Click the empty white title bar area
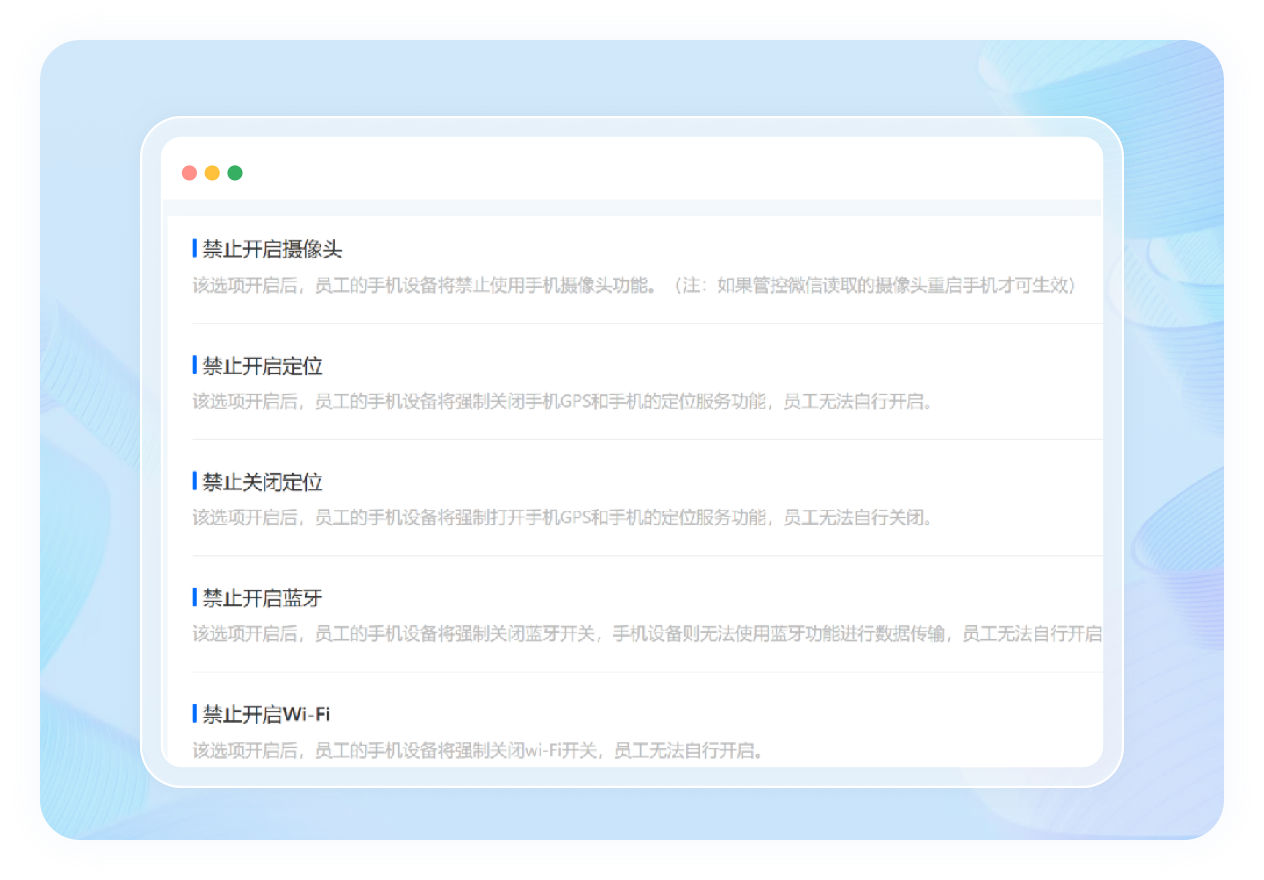Viewport: 1264px width, 880px height. (660, 172)
